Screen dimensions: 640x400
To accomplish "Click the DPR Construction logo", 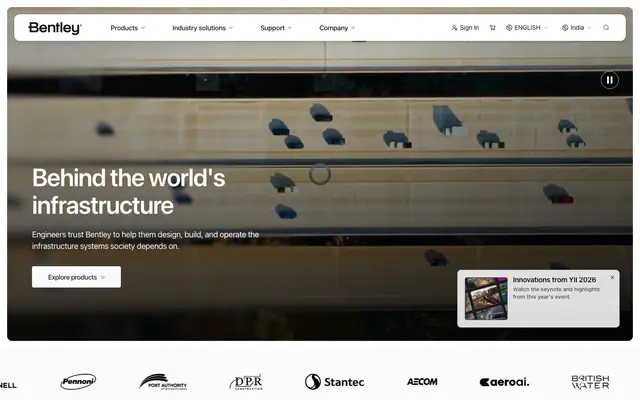I will pyautogui.click(x=246, y=382).
